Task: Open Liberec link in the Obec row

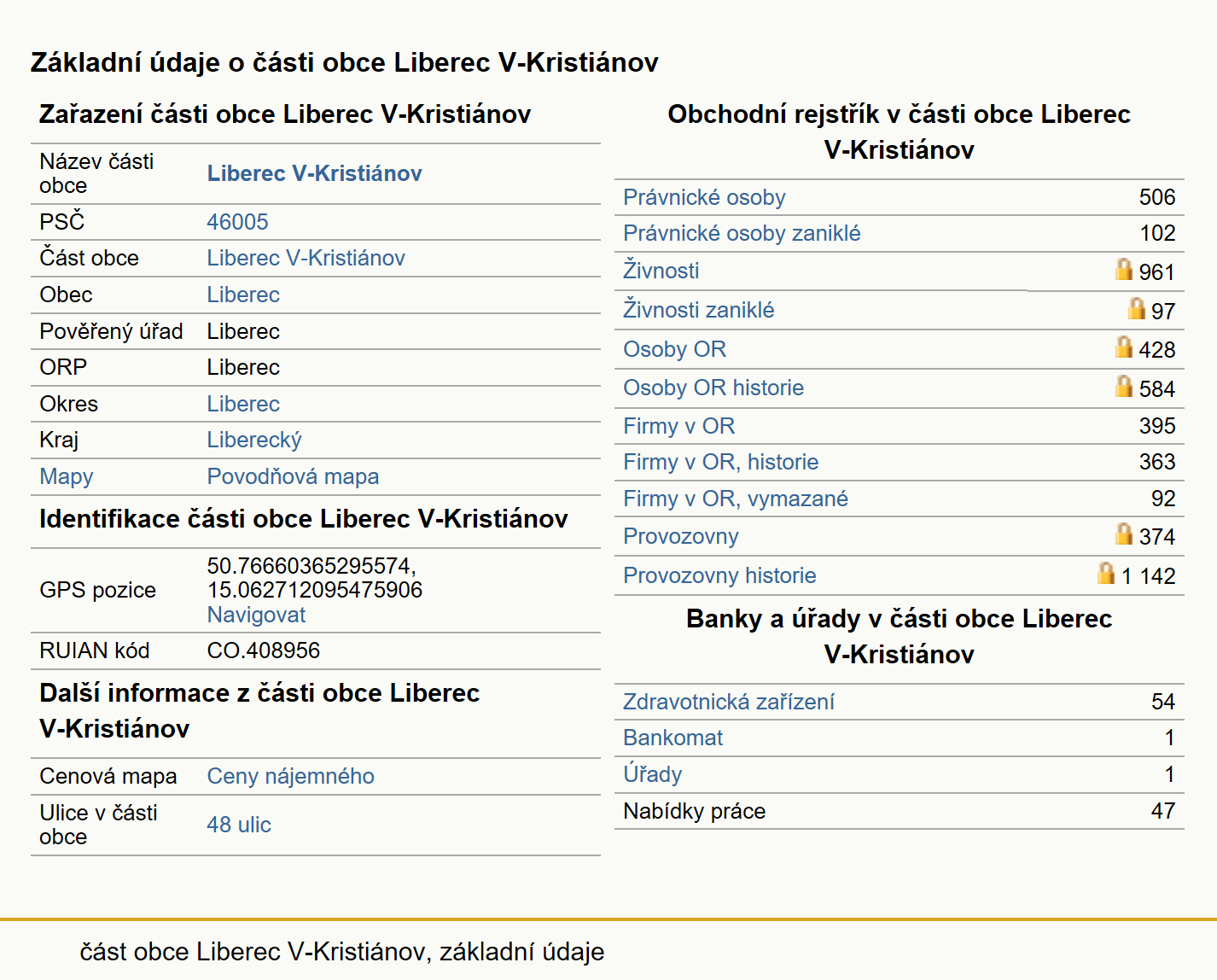Action: 243,295
